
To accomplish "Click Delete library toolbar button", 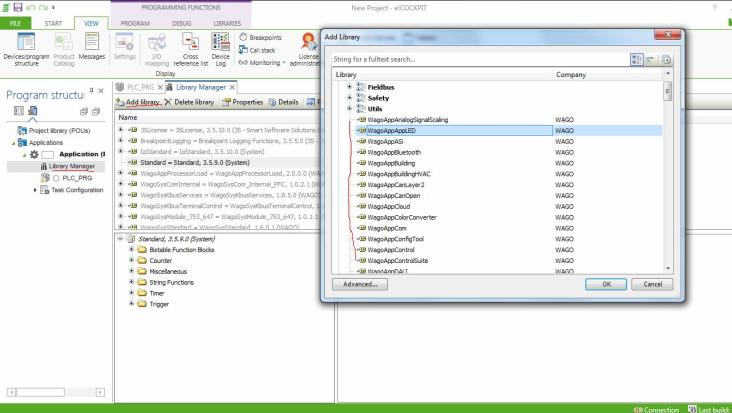I will 189,102.
